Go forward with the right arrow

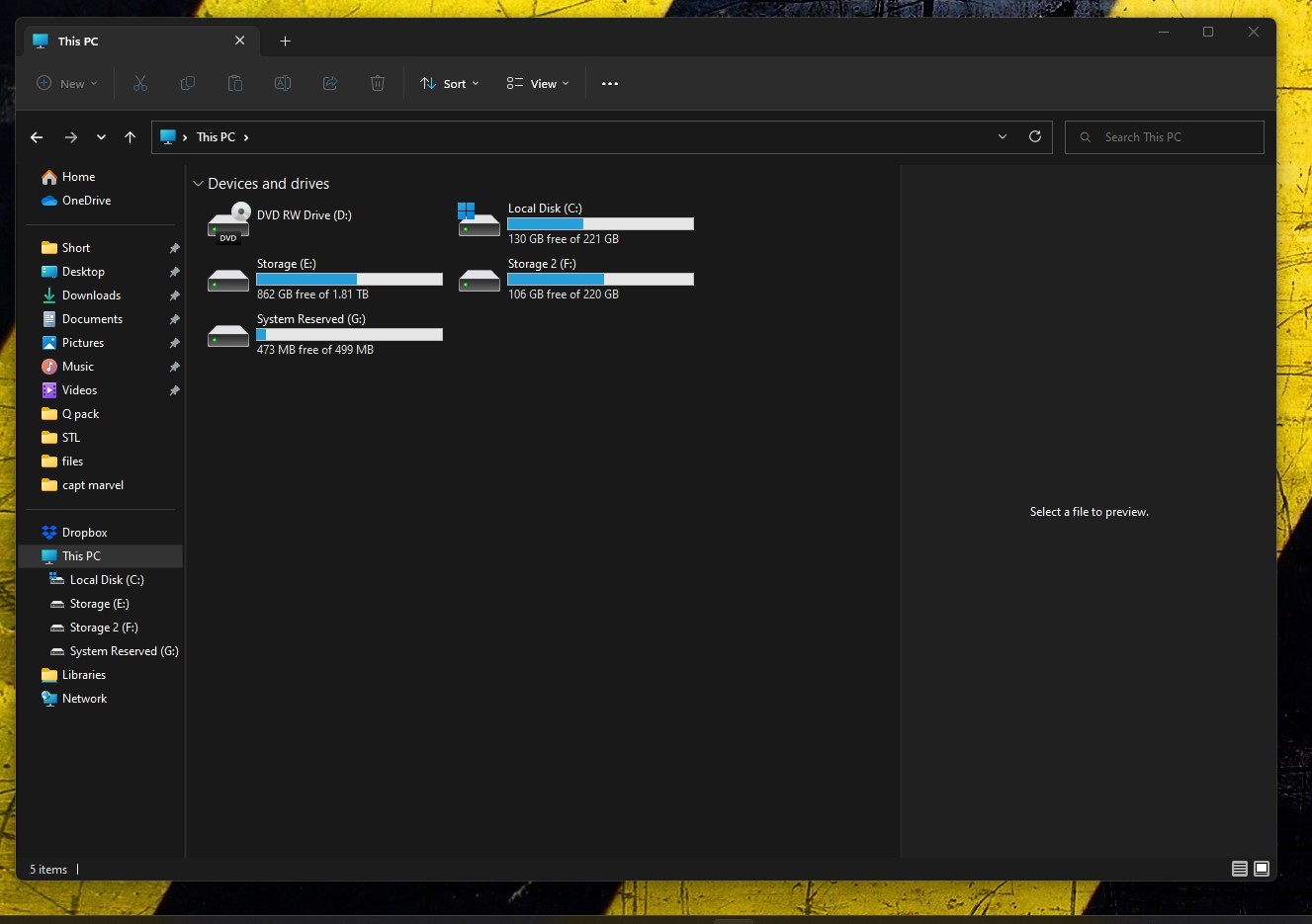(70, 137)
